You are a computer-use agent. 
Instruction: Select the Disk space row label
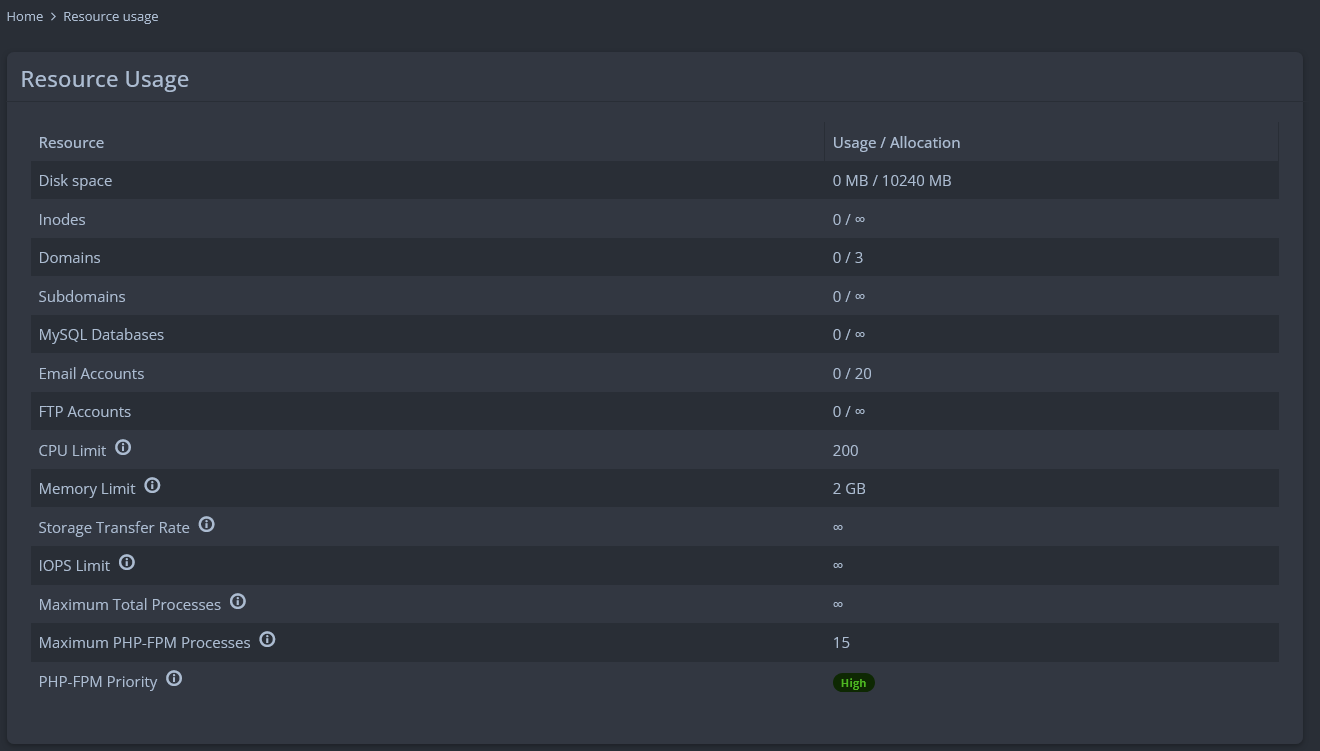pyautogui.click(x=75, y=181)
